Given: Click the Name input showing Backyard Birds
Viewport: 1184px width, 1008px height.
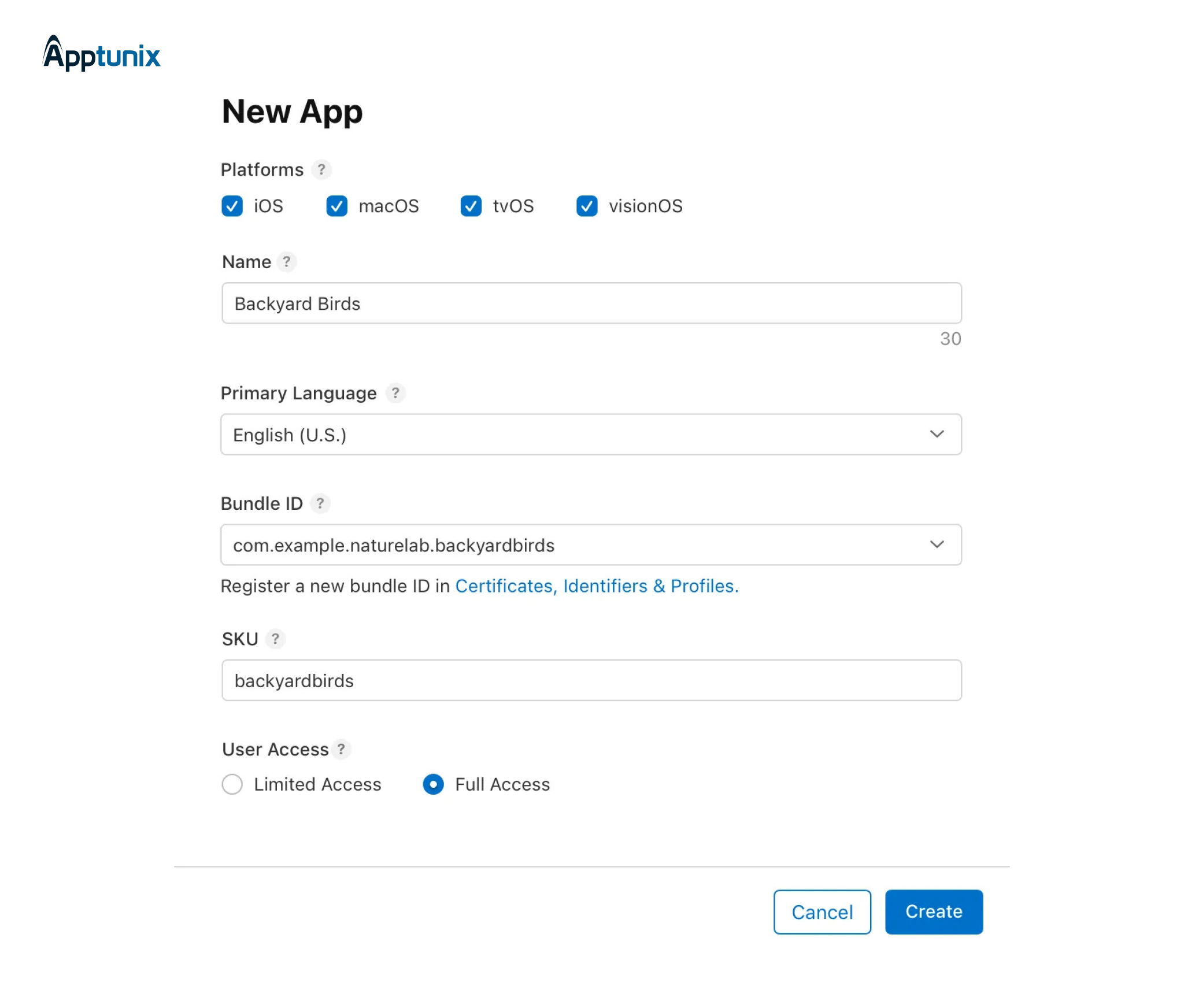Looking at the screenshot, I should 591,303.
